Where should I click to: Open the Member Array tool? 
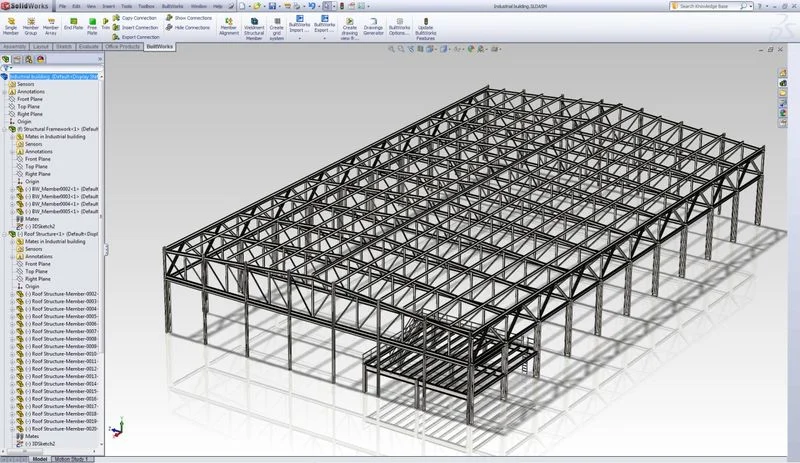(x=51, y=24)
